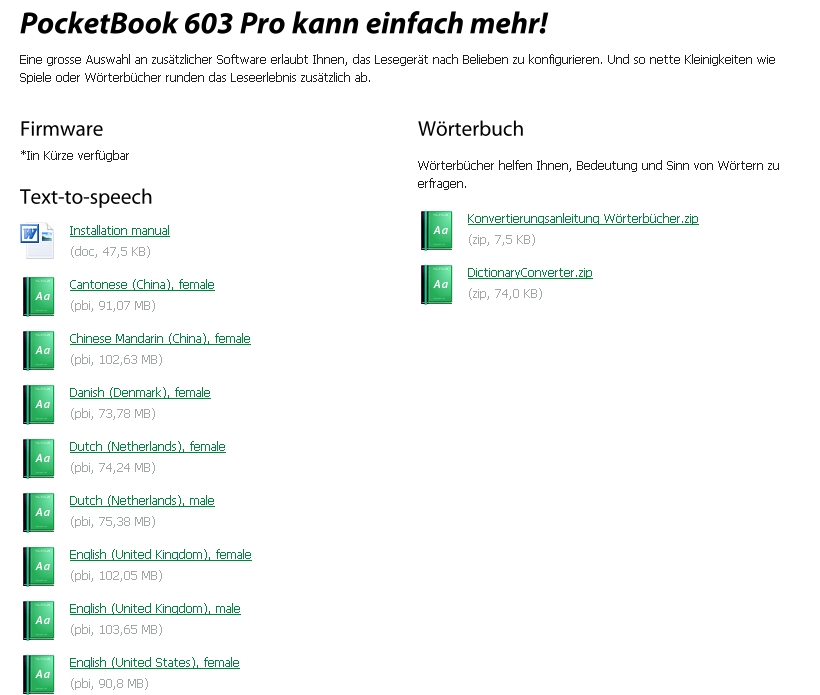Download Dutch (Netherlands), male voice

(x=142, y=500)
